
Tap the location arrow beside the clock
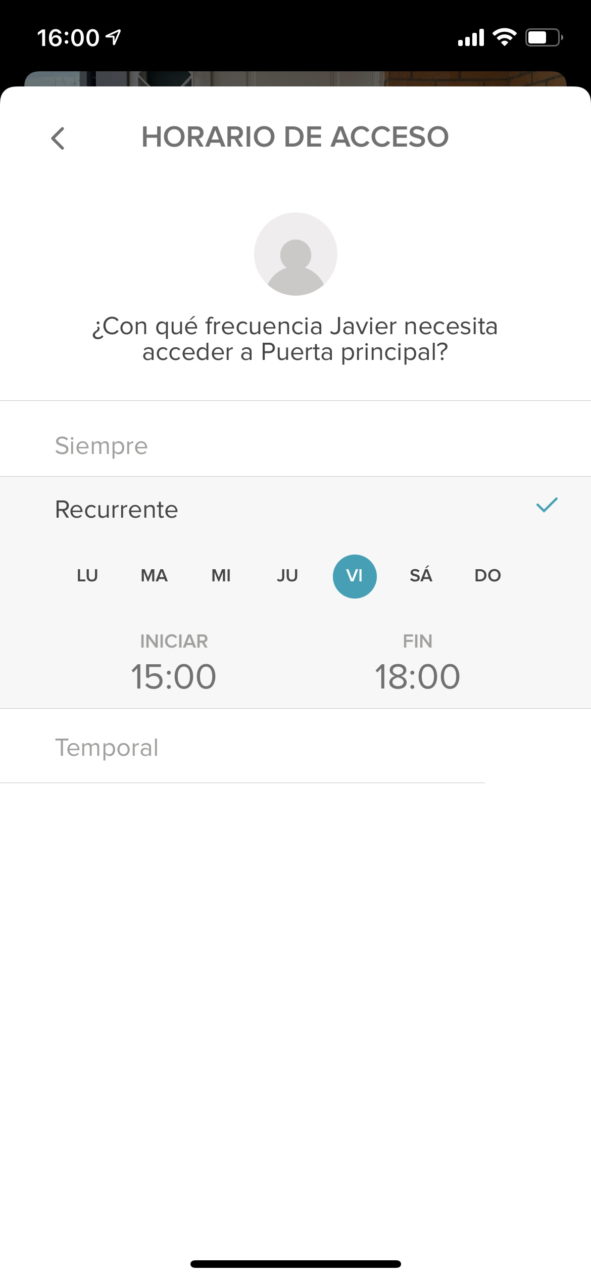113,37
